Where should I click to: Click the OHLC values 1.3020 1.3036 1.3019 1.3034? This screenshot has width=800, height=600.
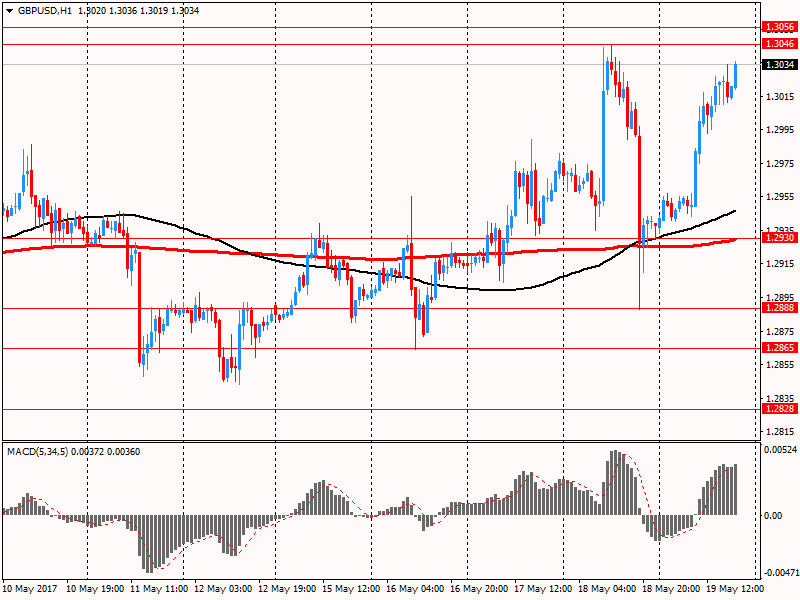138,11
